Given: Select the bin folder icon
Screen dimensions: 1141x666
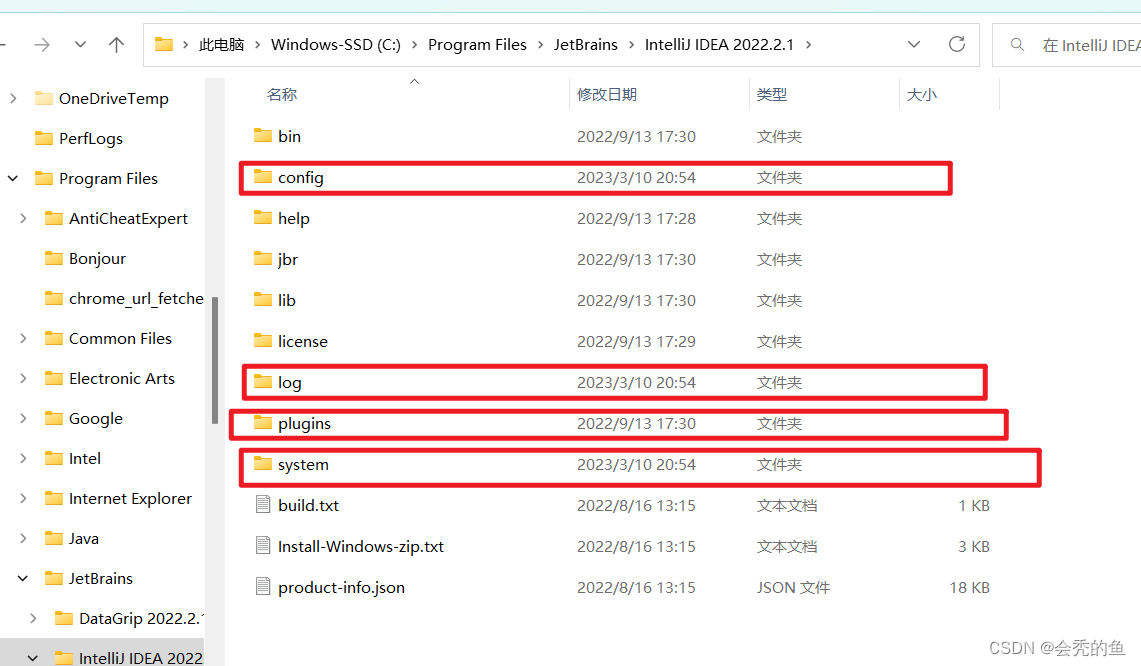Looking at the screenshot, I should (x=263, y=135).
